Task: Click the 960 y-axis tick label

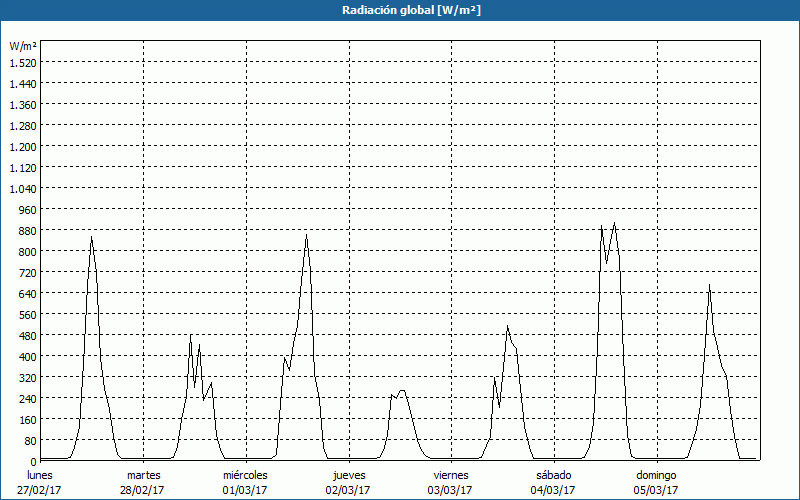Action: (x=26, y=209)
